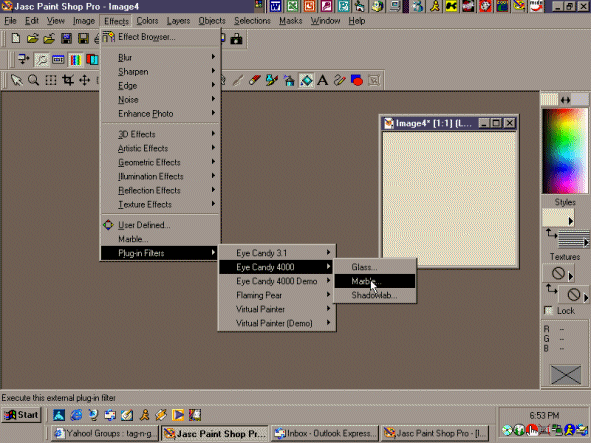Open the Layers menu
This screenshot has width=591, height=443.
178,21
